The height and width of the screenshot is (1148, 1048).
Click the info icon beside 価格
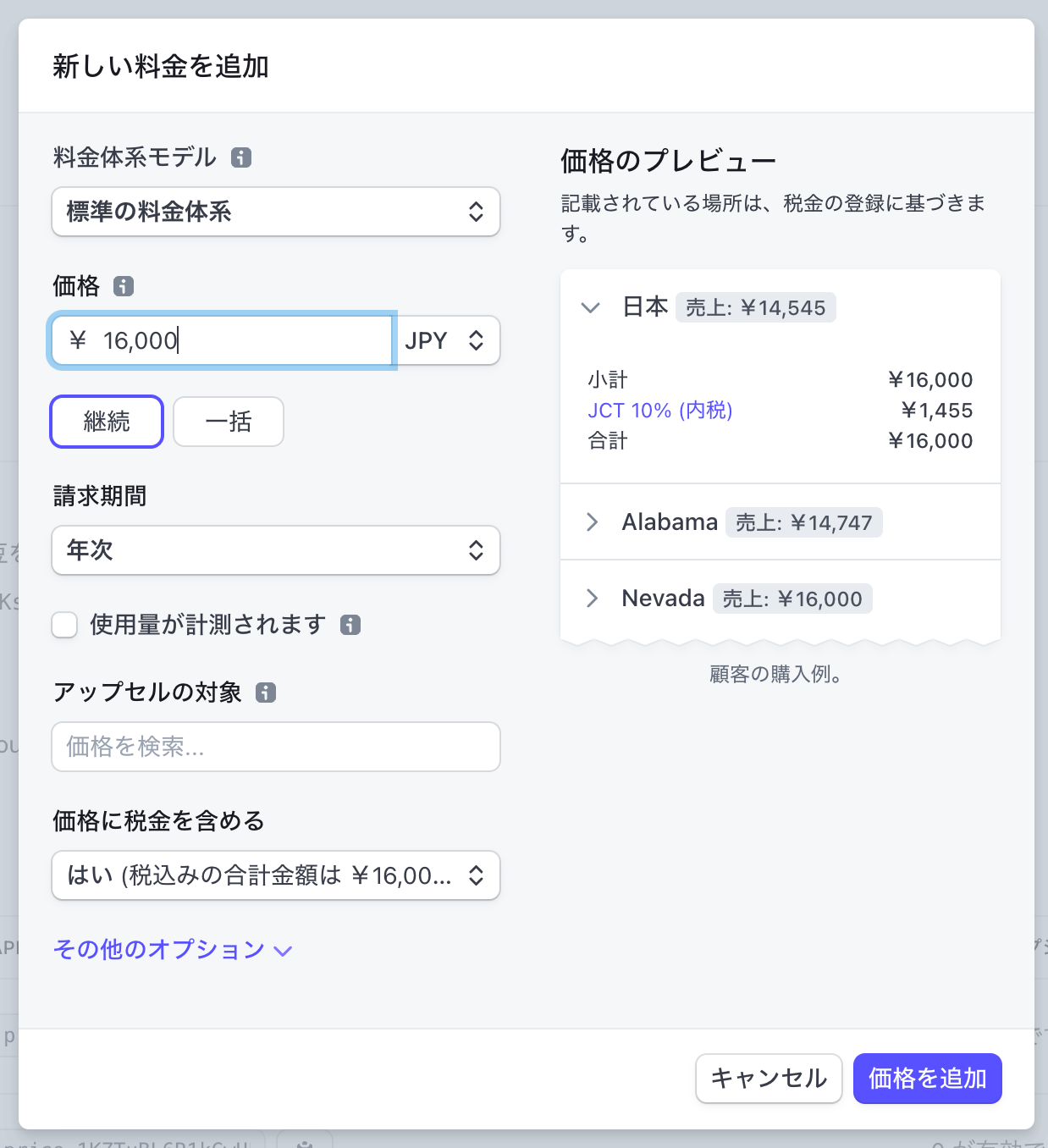(x=124, y=286)
